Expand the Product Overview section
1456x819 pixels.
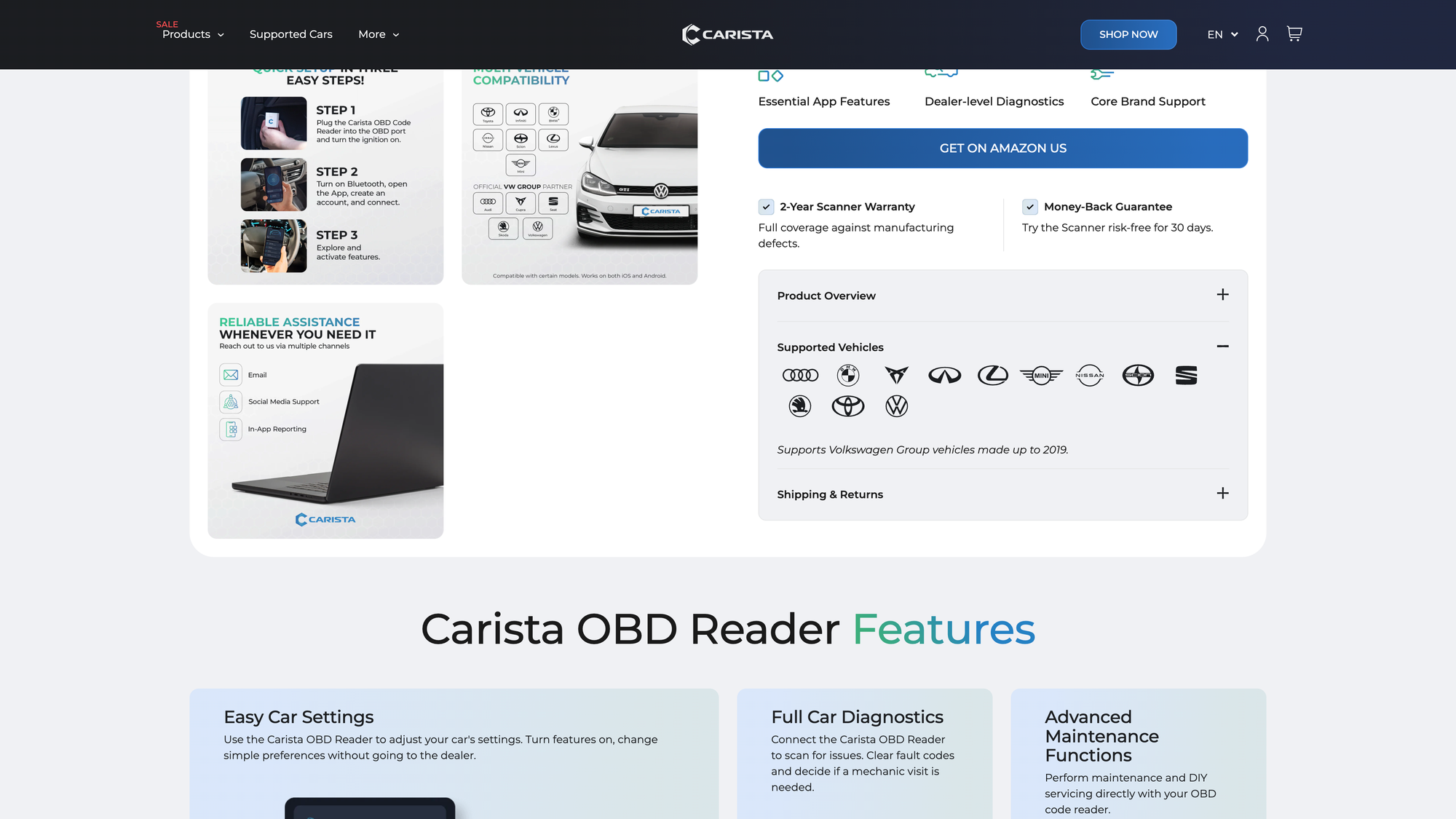1002,296
